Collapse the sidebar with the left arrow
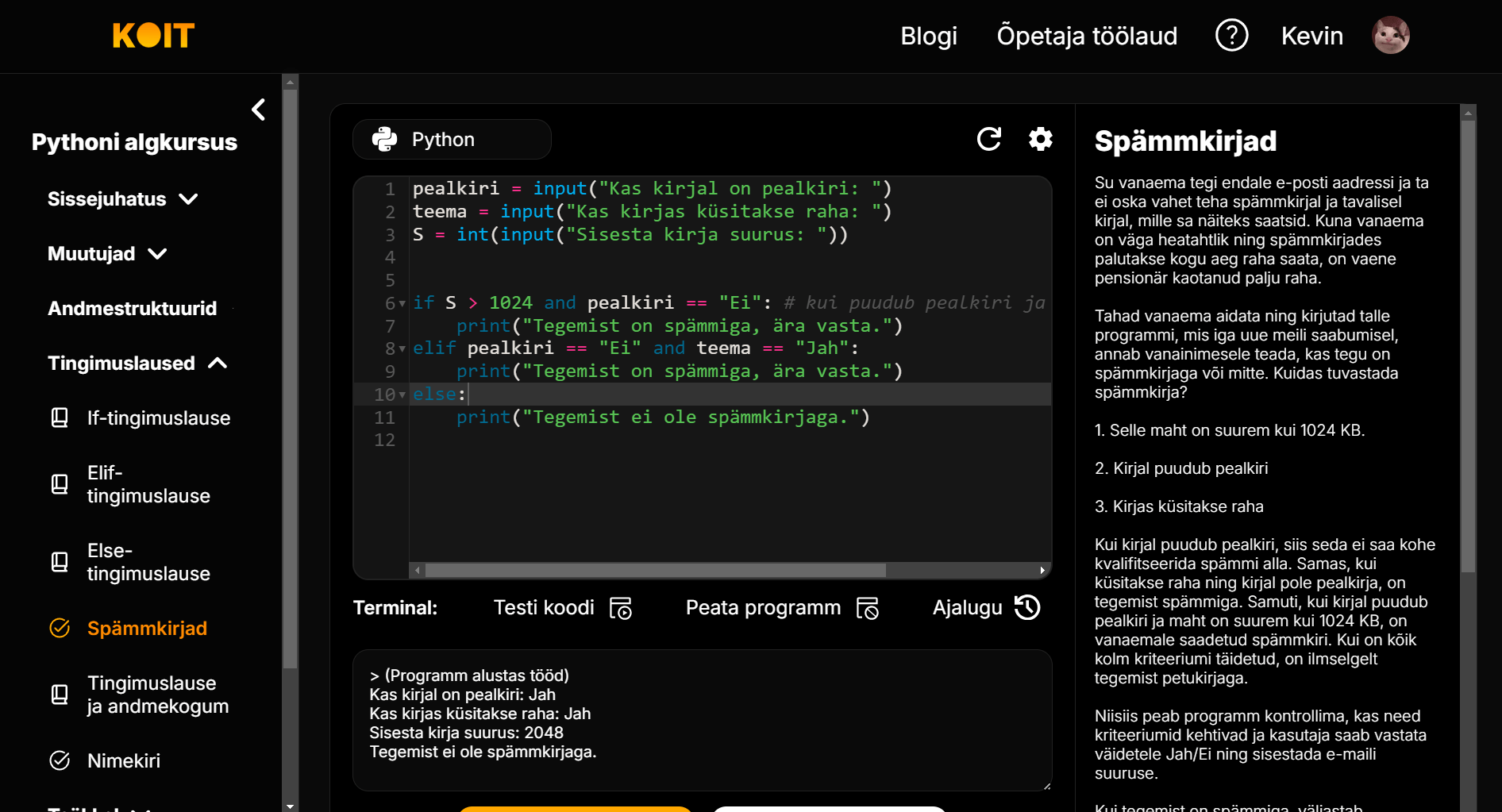The width and height of the screenshot is (1502, 812). click(259, 110)
